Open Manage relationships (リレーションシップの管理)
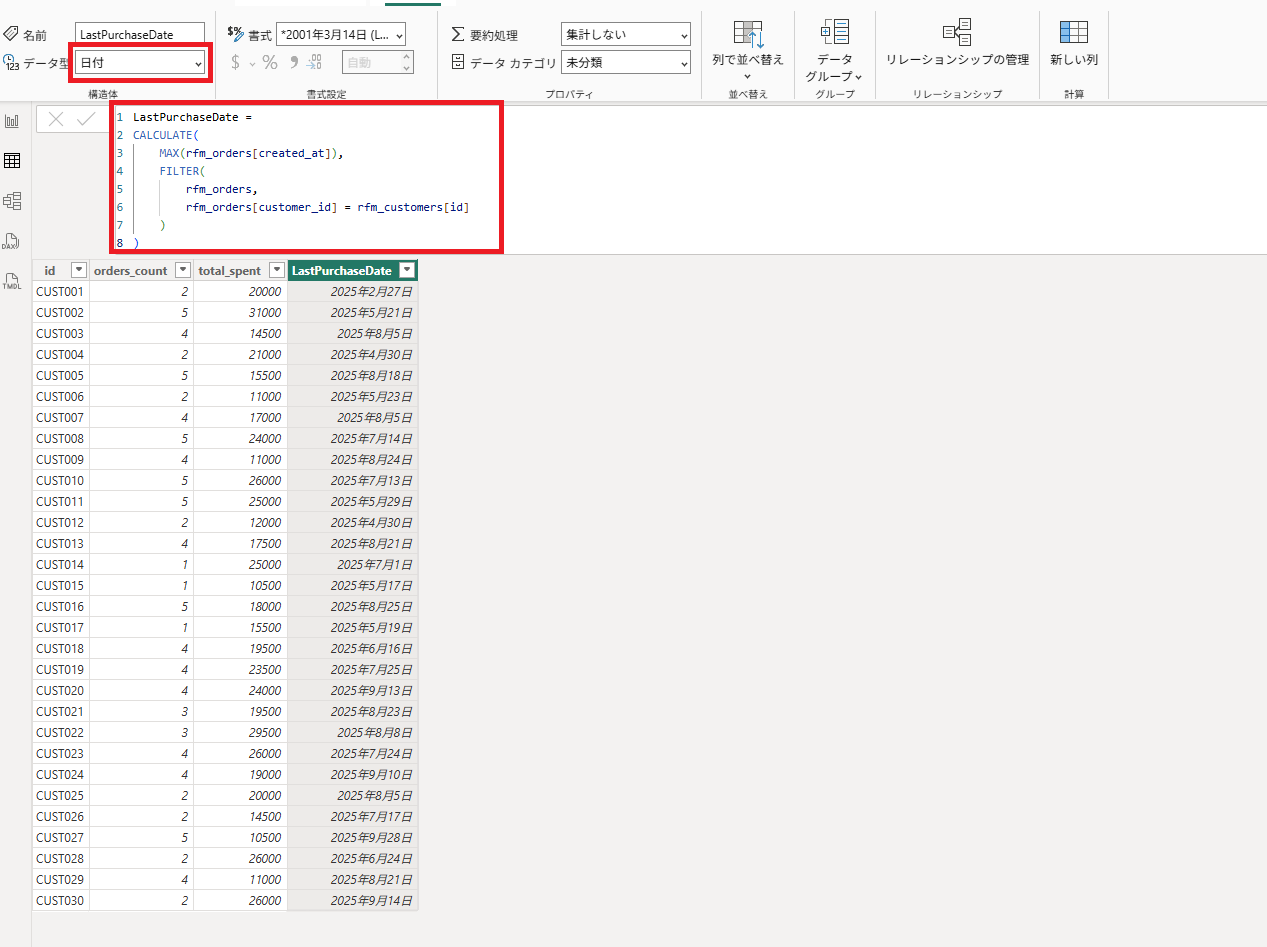1267x947 pixels. pyautogui.click(x=957, y=43)
